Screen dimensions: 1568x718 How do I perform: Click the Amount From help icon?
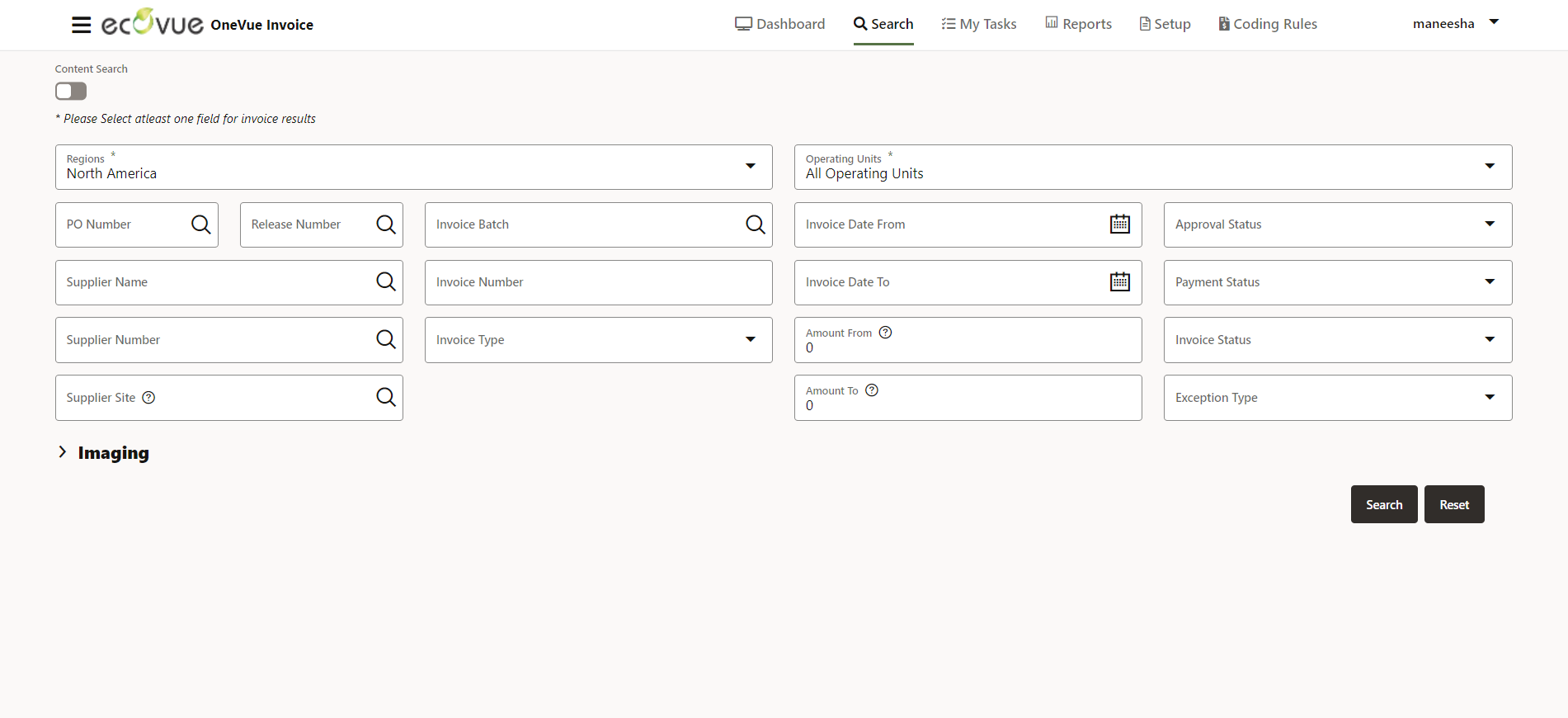885,333
